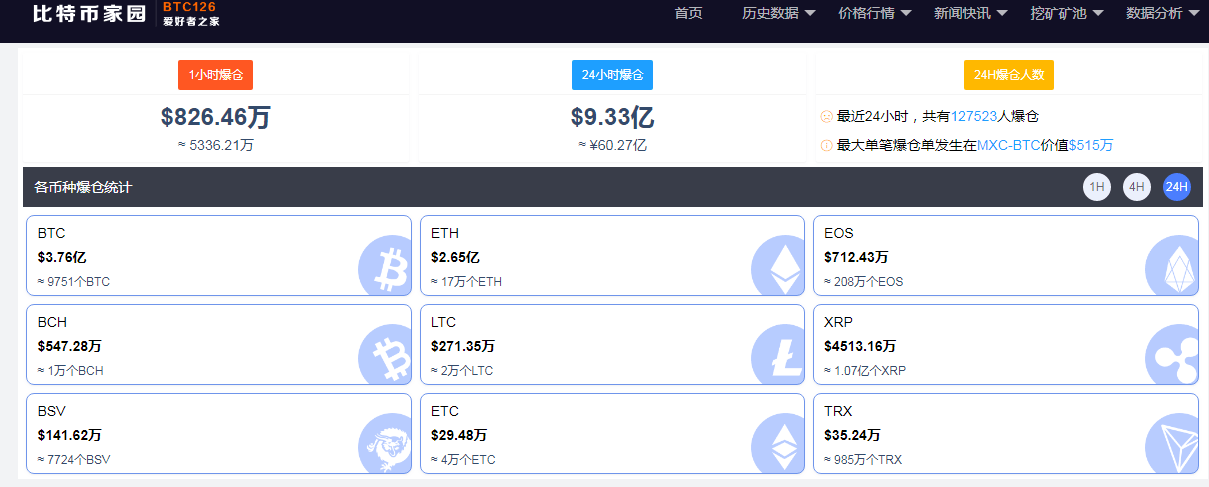This screenshot has width=1209, height=487.
Task: Click LTC amount $271.35万
Action: [x=463, y=346]
